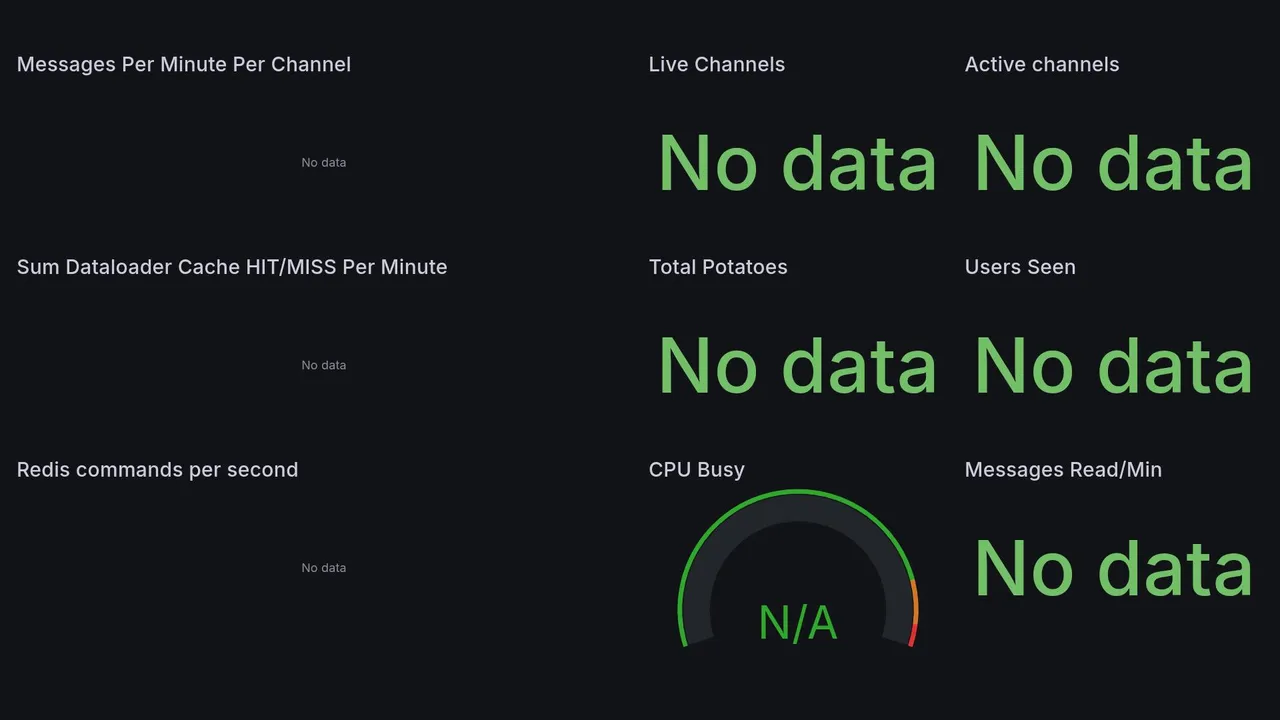This screenshot has width=1280, height=720.
Task: Click the Live Channels 'No data' value
Action: [797, 164]
